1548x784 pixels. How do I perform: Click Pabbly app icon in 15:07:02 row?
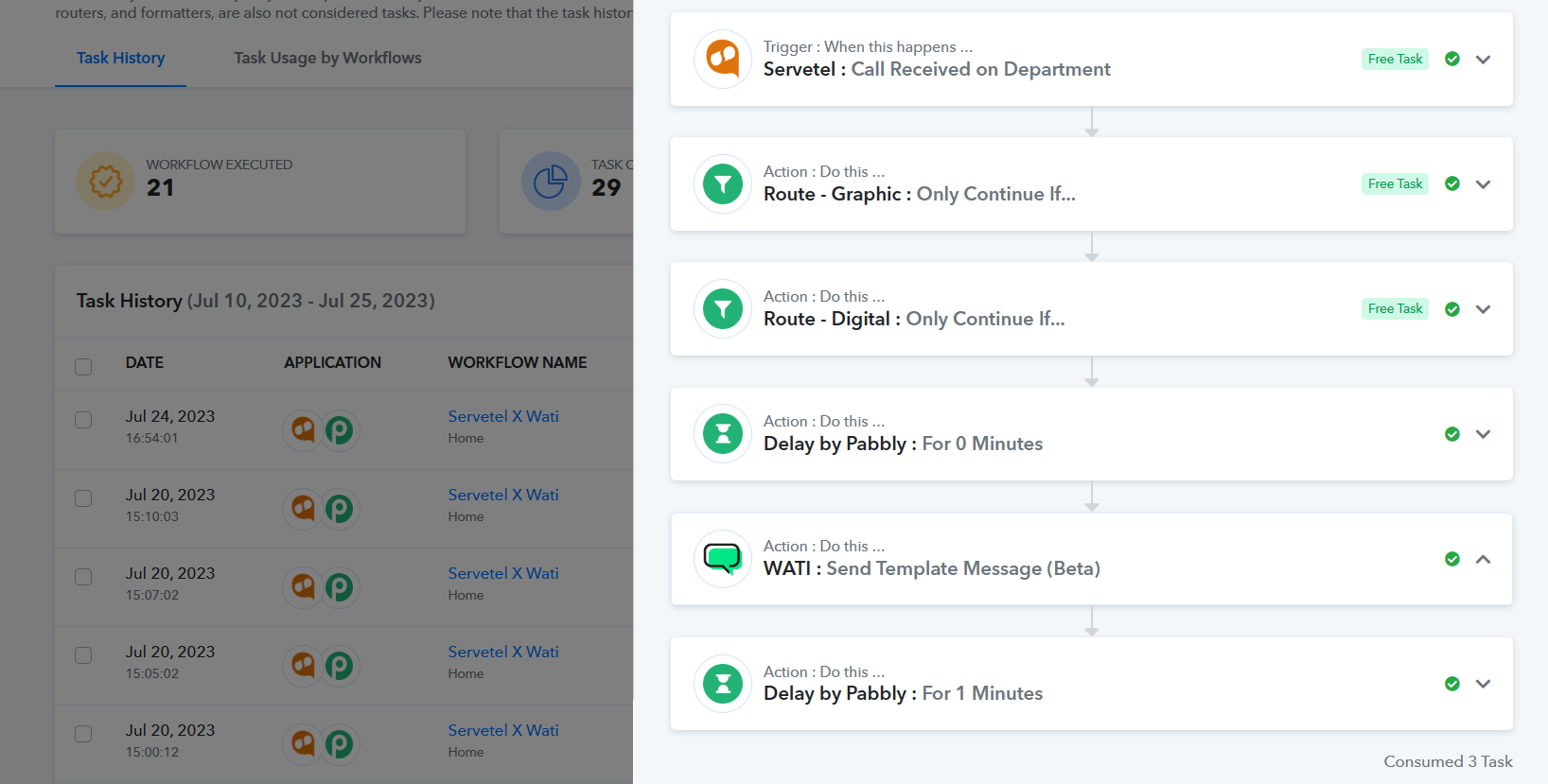339,587
